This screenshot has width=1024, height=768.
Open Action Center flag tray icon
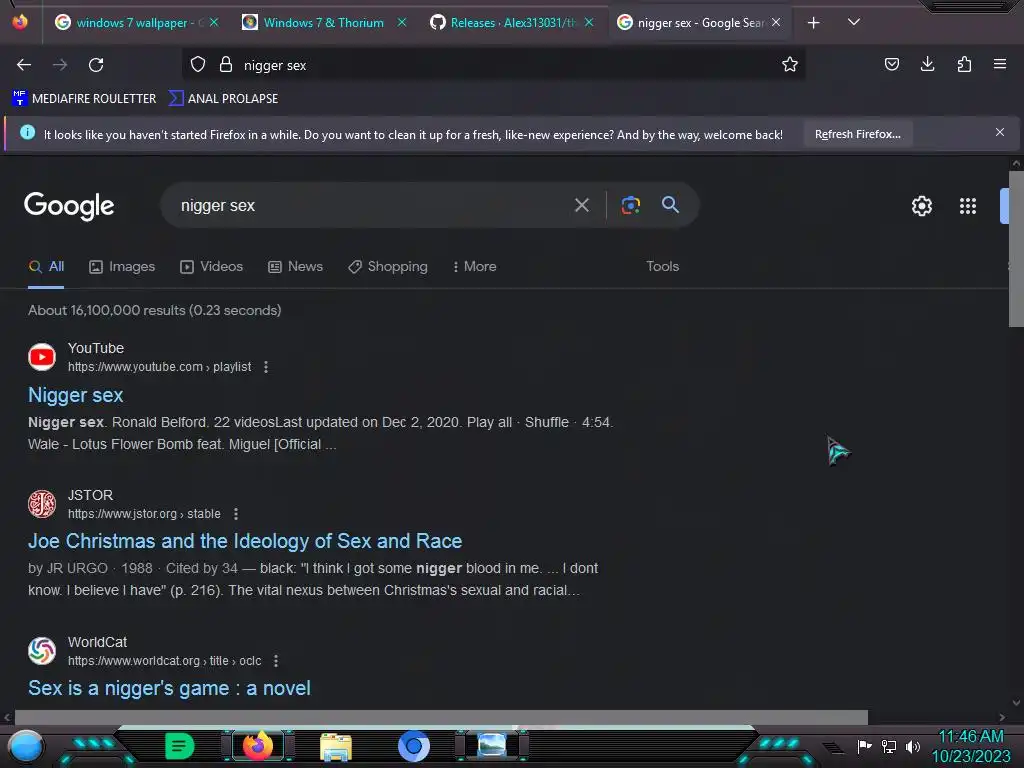point(864,746)
